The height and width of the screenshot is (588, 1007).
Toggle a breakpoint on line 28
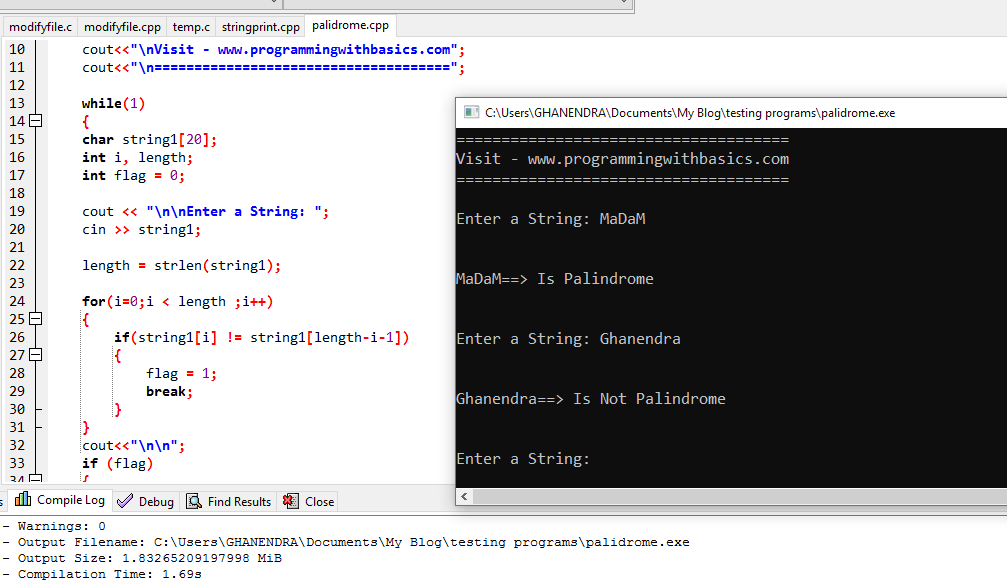(16, 373)
